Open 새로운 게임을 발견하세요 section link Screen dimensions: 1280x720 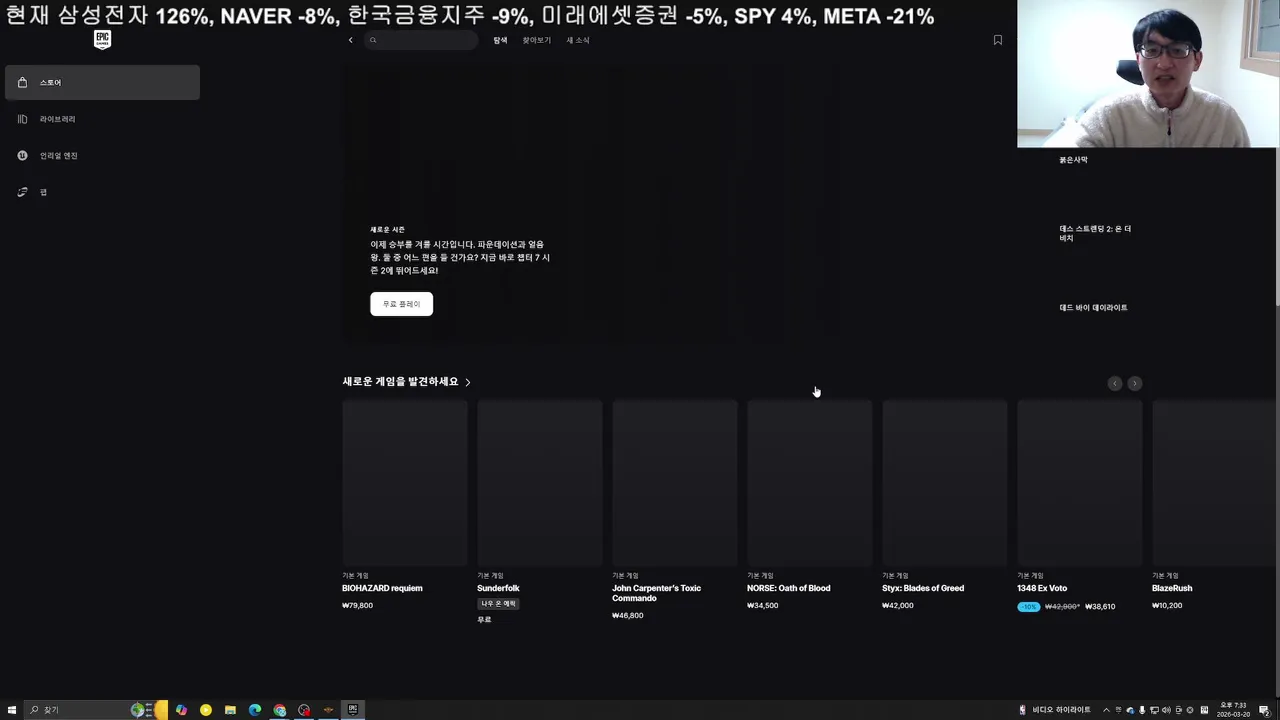[x=406, y=381]
